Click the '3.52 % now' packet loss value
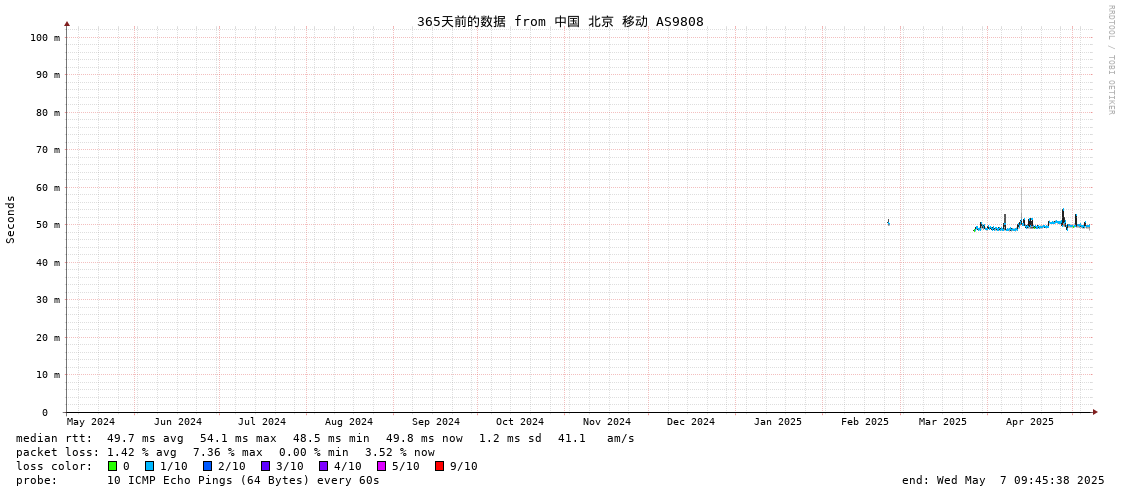The width and height of the screenshot is (1121, 494). 400,453
